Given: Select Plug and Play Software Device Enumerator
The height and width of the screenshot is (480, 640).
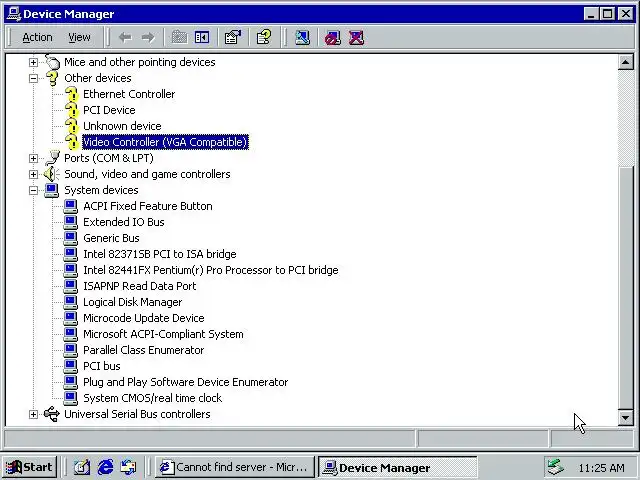Looking at the screenshot, I should (186, 382).
